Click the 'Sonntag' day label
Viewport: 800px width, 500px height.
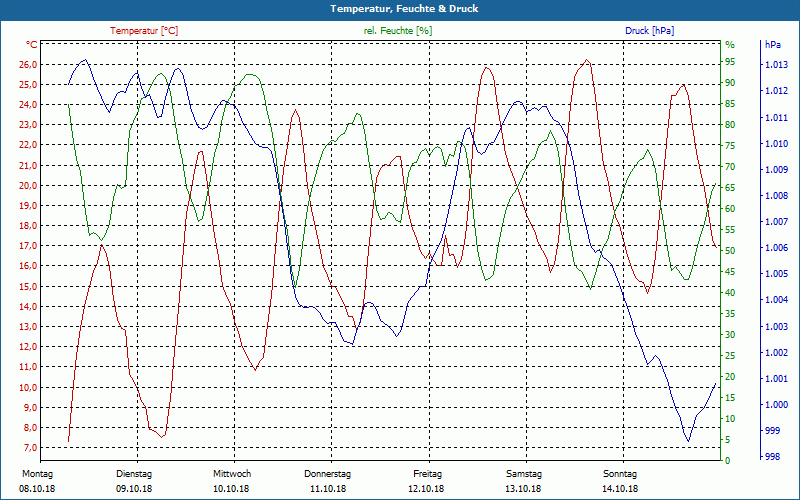tap(620, 474)
